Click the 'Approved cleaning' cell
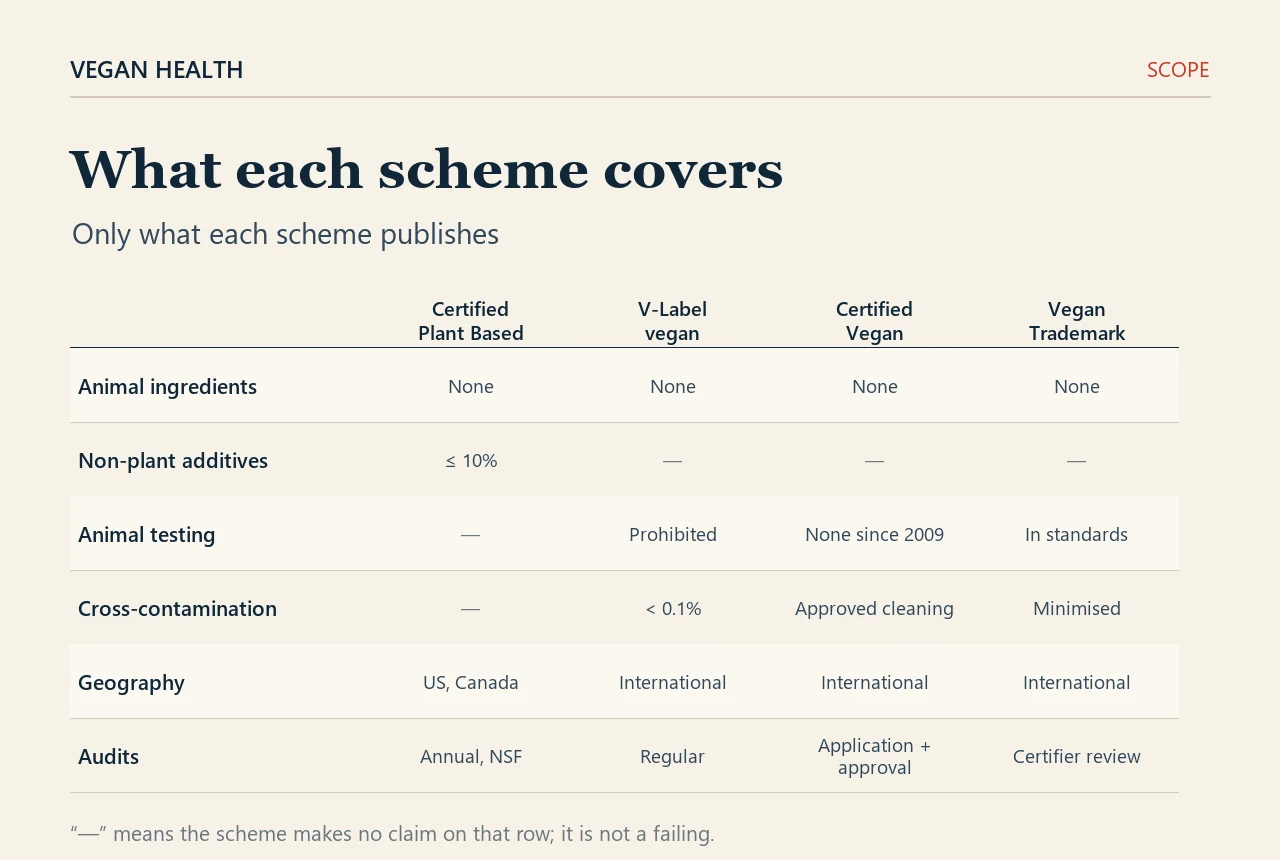The image size is (1280, 860). point(875,609)
